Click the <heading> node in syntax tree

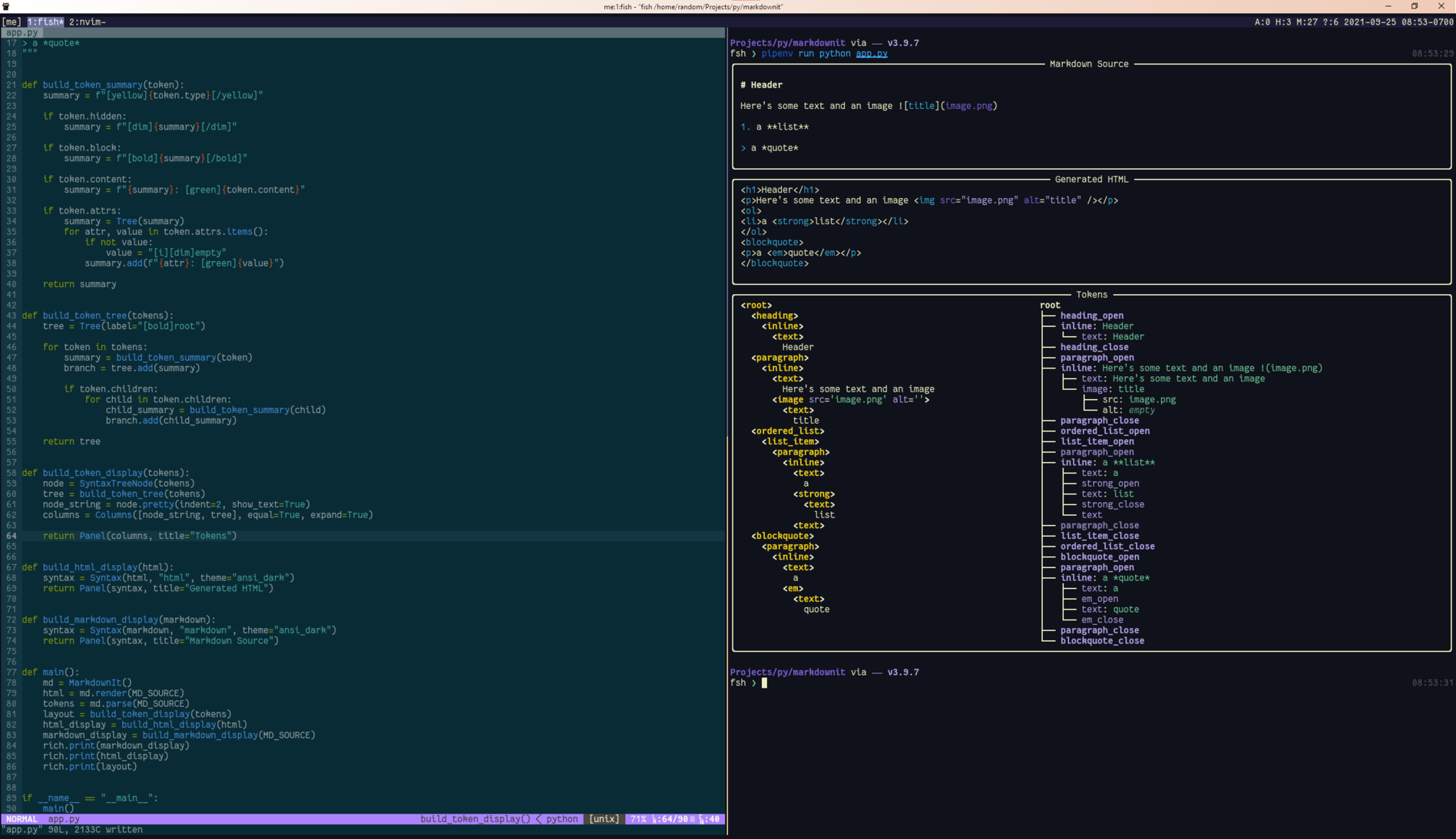click(x=774, y=315)
